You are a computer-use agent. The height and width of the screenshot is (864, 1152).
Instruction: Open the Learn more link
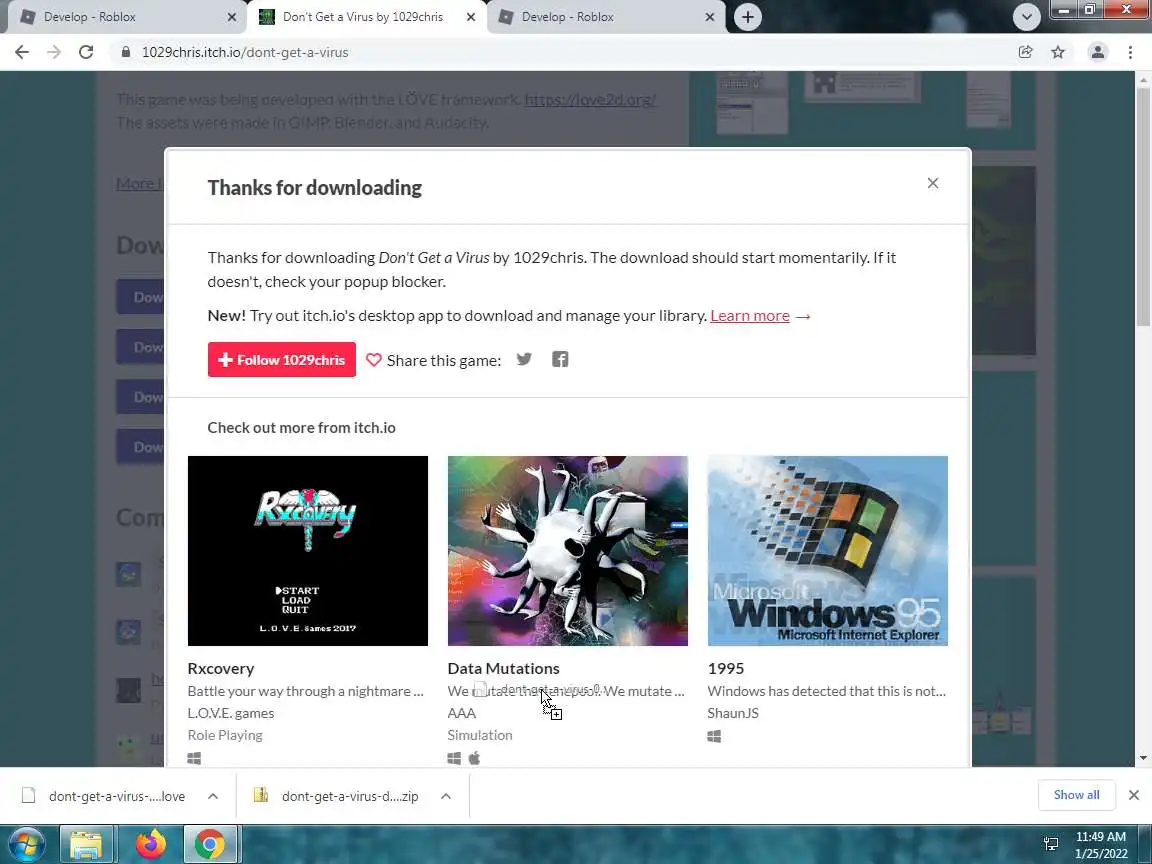(x=749, y=316)
